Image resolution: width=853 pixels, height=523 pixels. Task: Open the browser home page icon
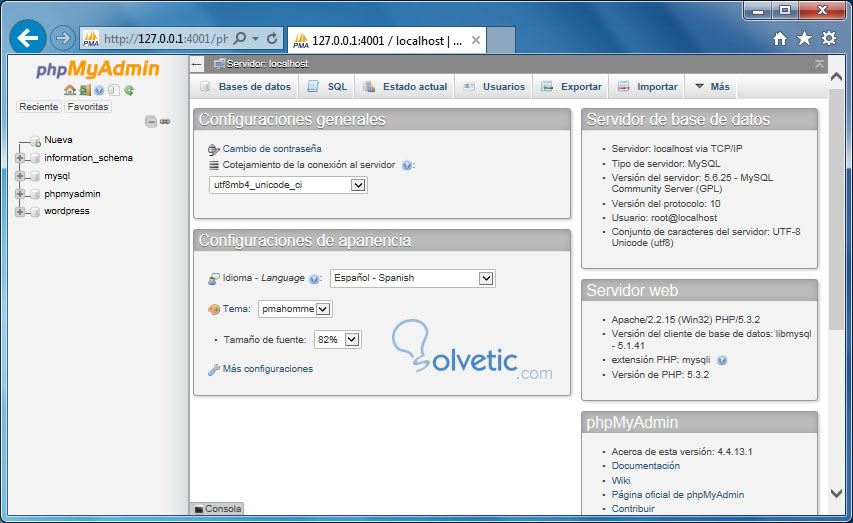780,38
